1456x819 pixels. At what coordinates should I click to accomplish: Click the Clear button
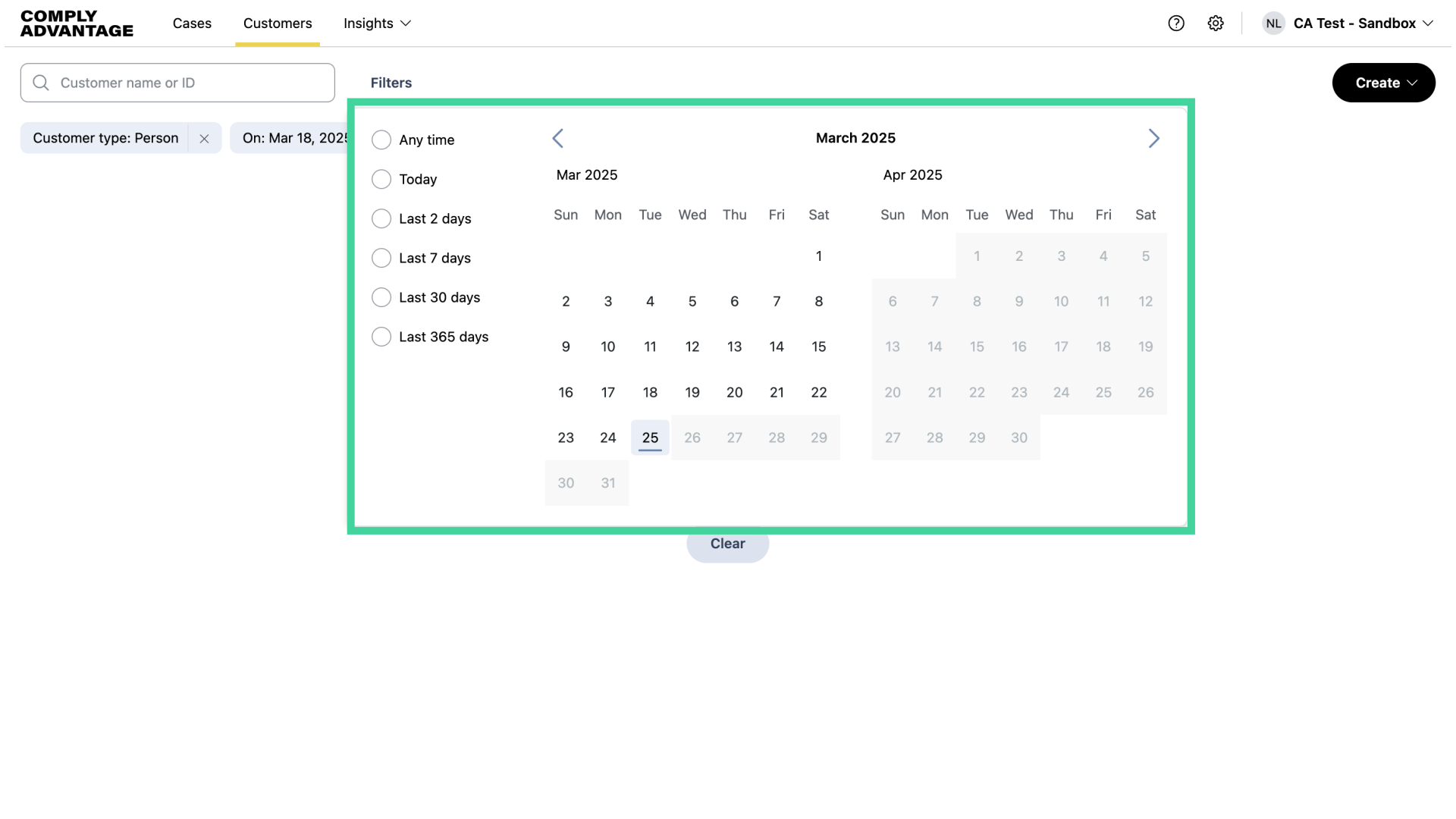tap(727, 544)
